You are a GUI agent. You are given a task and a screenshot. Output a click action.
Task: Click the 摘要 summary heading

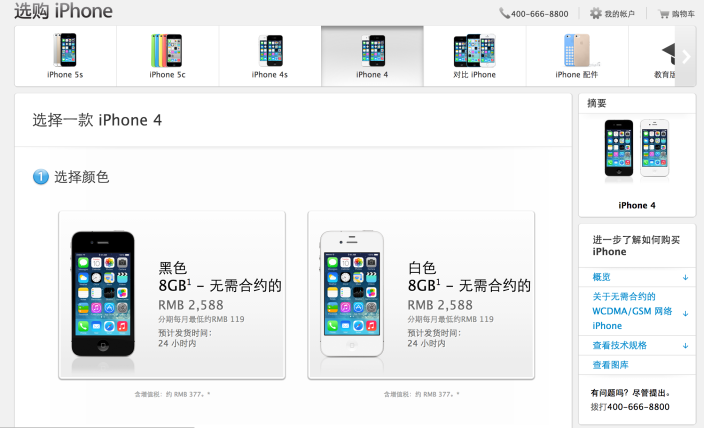(x=597, y=103)
